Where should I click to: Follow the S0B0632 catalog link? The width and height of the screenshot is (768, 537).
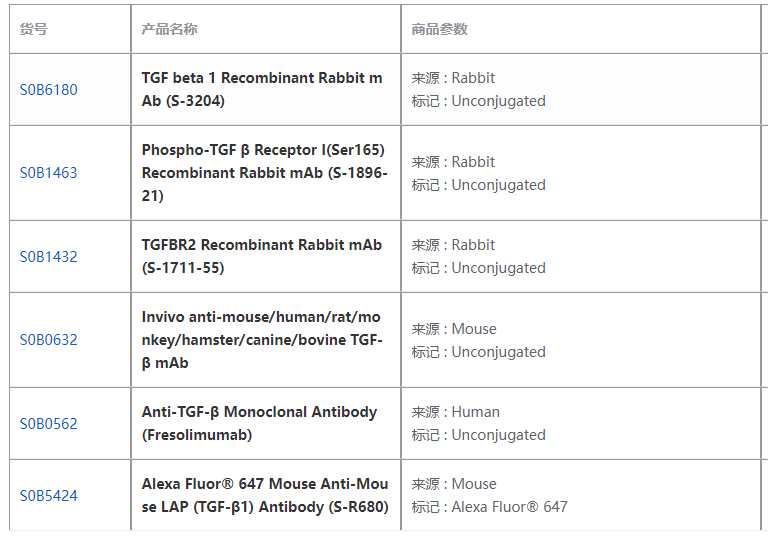[48, 340]
